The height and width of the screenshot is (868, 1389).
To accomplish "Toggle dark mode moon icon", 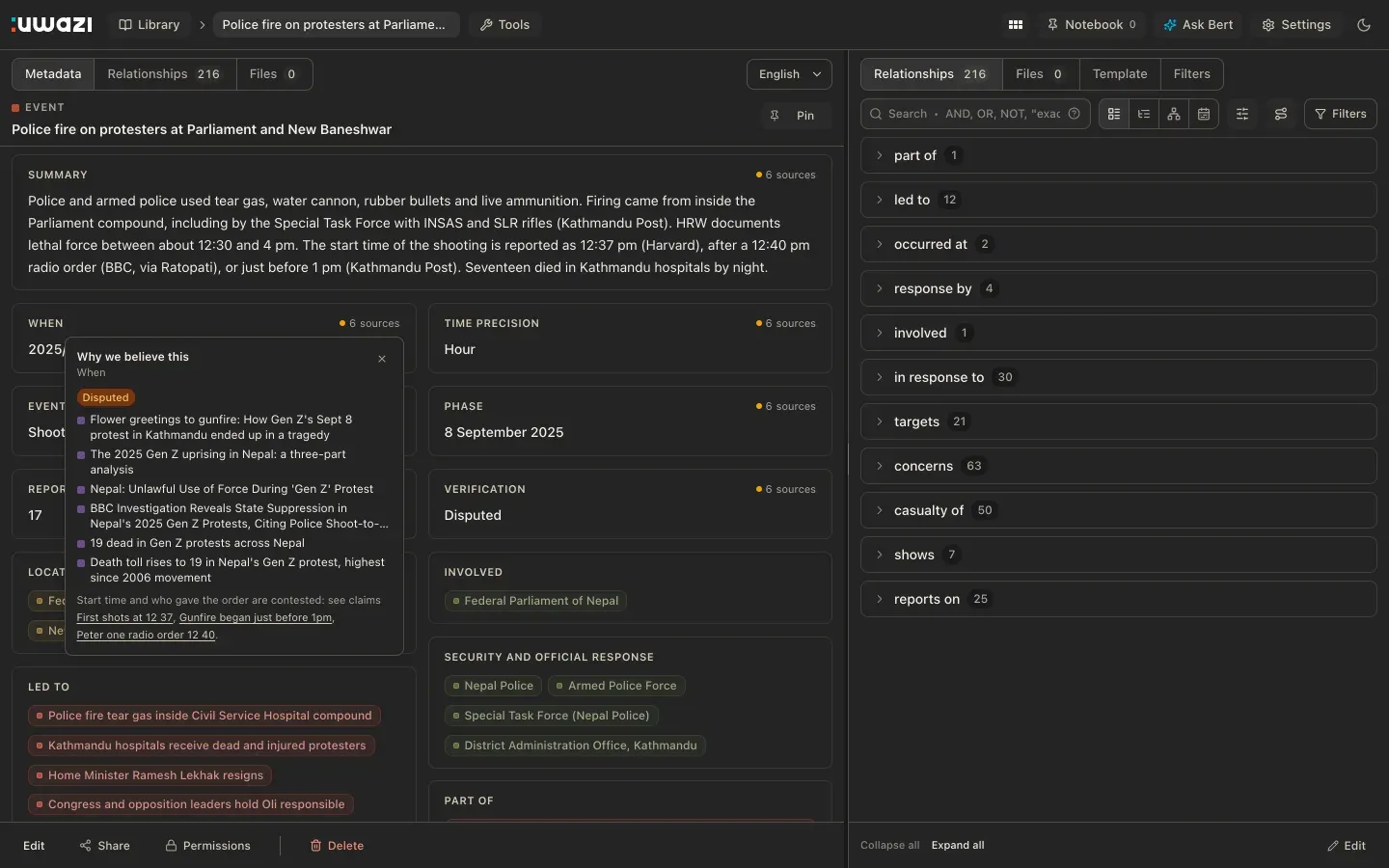I will point(1364,25).
